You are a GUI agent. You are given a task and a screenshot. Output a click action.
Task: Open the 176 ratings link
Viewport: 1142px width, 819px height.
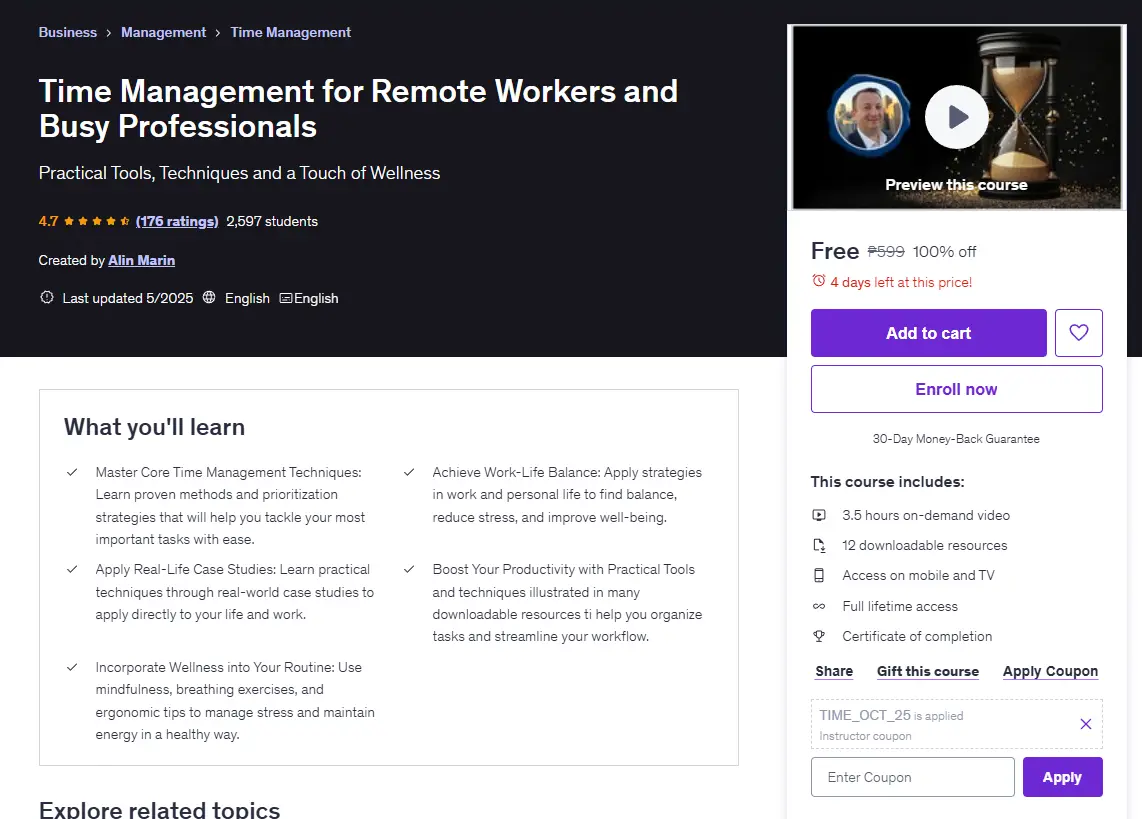tap(177, 221)
